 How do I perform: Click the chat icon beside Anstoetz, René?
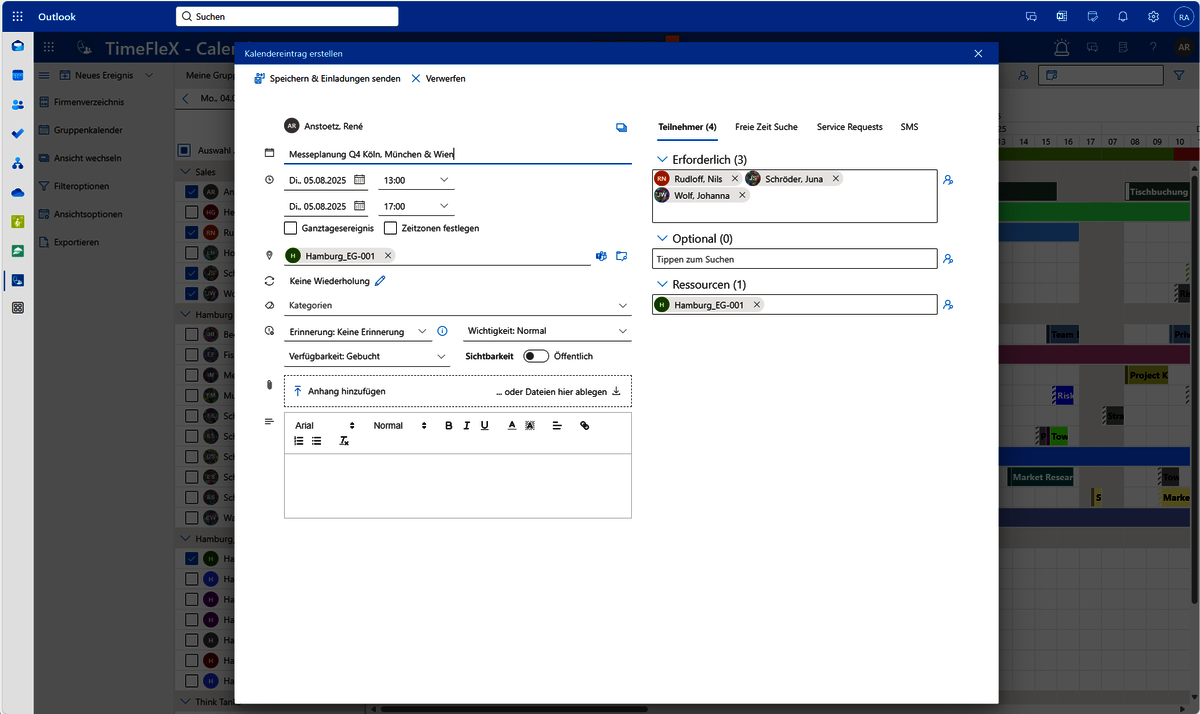pos(621,127)
